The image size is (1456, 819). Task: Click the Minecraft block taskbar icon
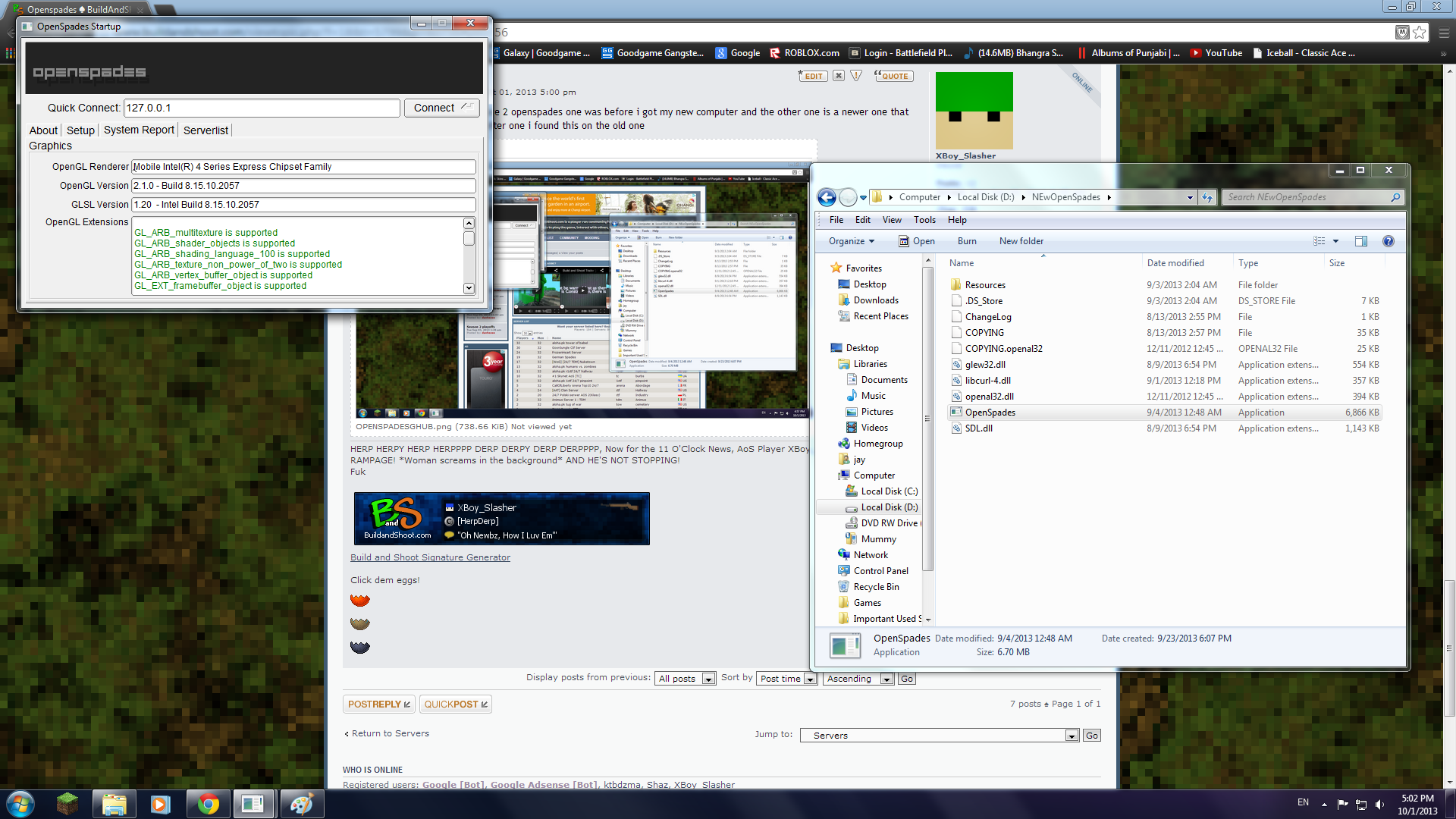coord(67,804)
